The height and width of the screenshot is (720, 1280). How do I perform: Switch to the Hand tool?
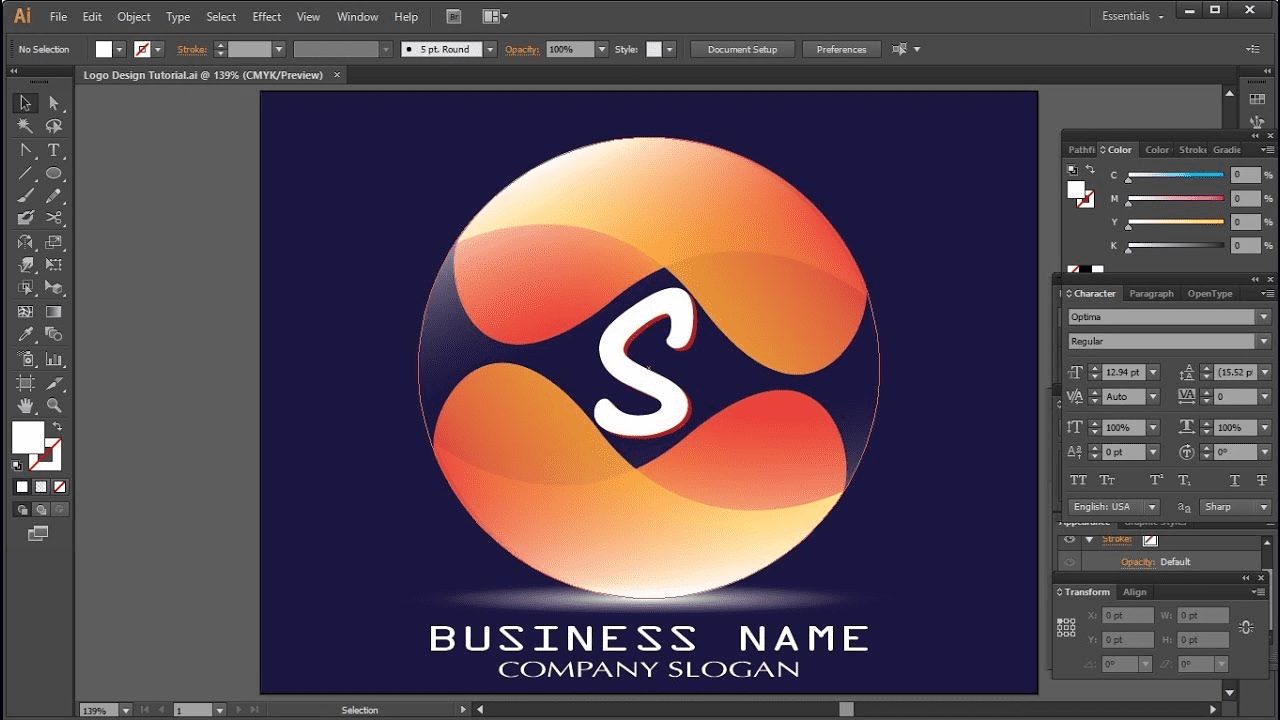pos(25,405)
